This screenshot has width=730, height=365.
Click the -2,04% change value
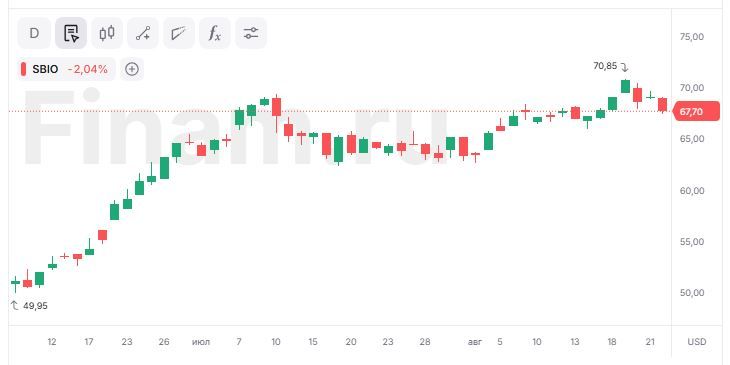88,69
